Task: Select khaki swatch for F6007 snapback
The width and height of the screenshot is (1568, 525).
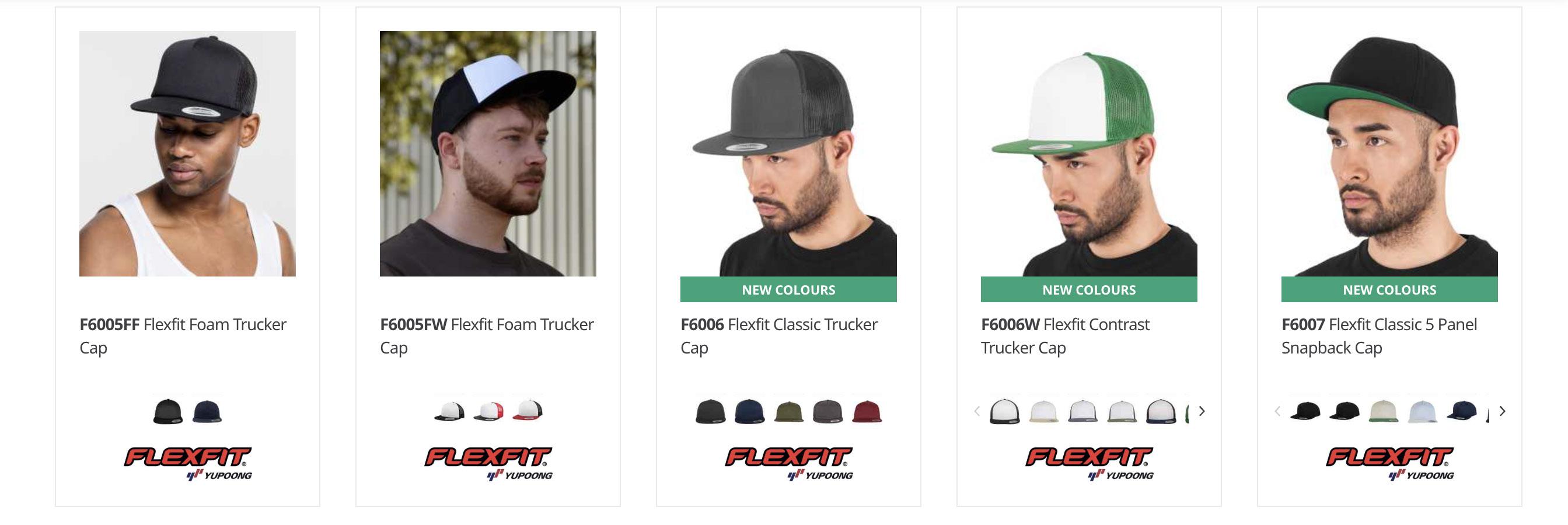Action: coord(1384,411)
